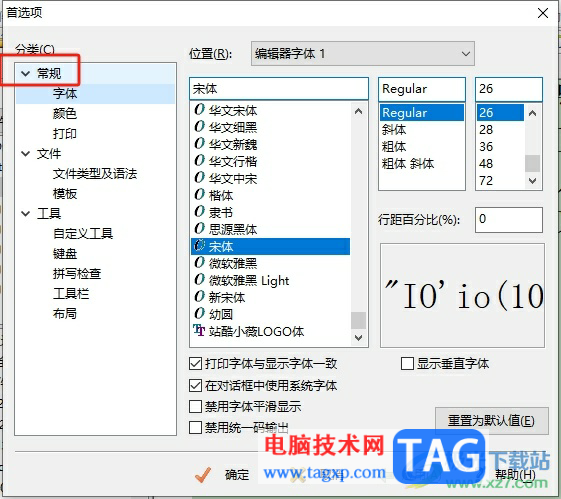Open 文件类型及语法 settings
The height and width of the screenshot is (499, 561).
(95, 174)
